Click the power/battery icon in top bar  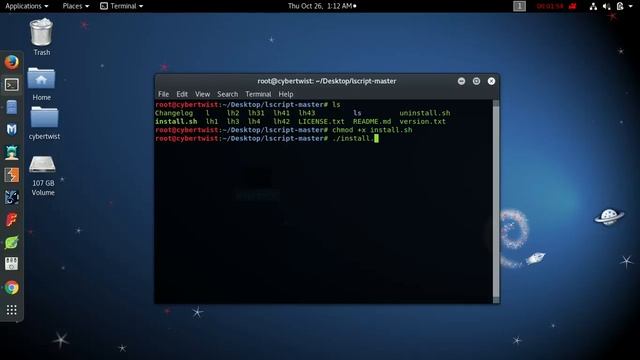[620, 6]
